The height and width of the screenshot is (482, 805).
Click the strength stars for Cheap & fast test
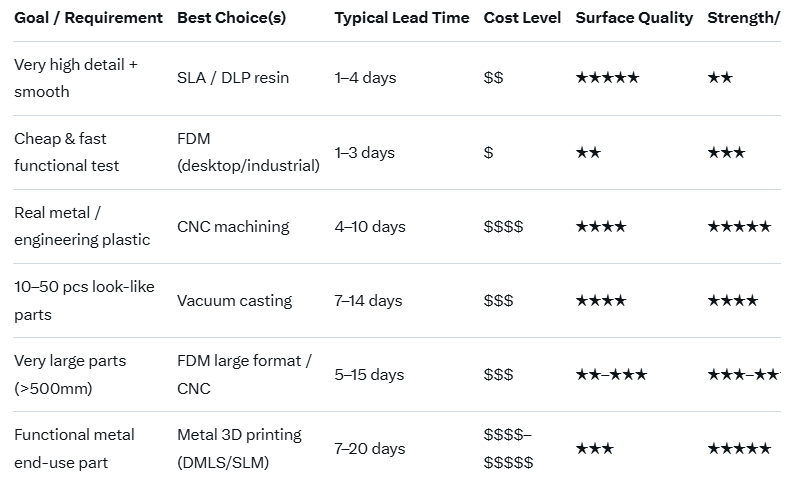coord(726,153)
